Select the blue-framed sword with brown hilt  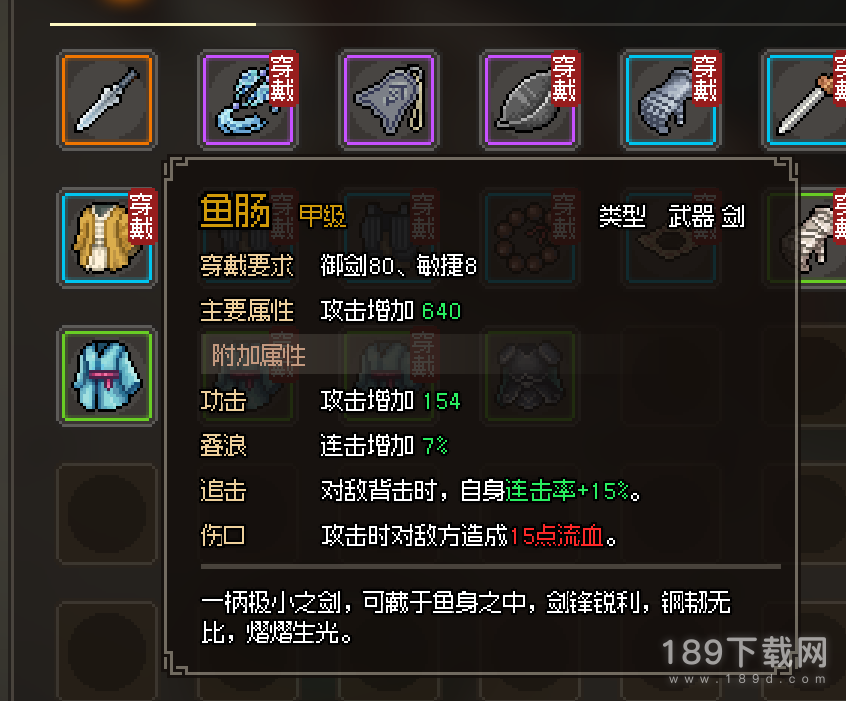(805, 100)
